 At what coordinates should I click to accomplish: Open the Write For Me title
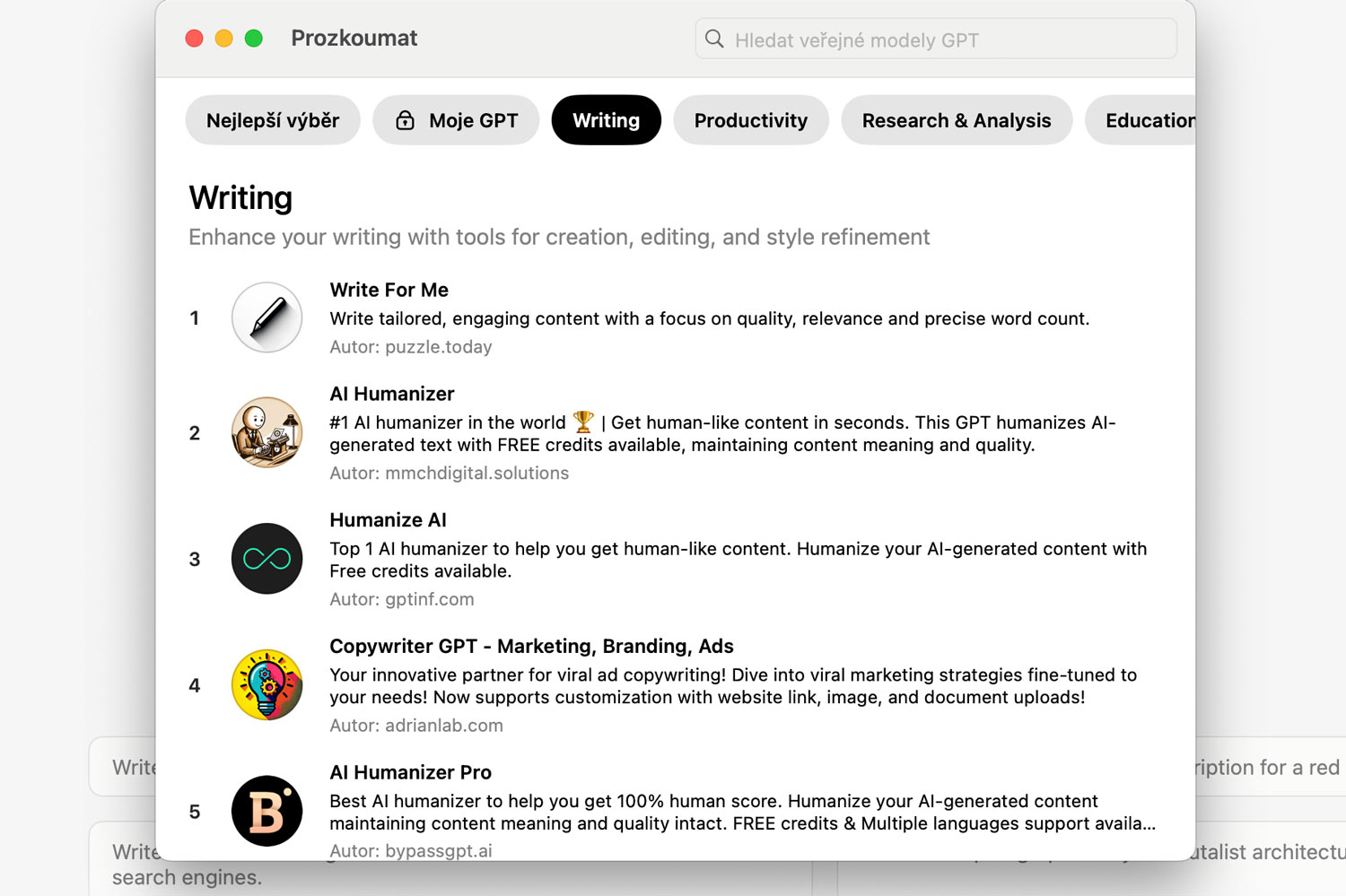tap(389, 290)
